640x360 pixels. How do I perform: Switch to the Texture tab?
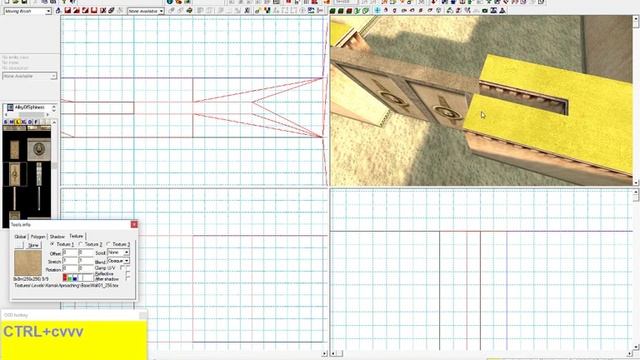click(76, 236)
